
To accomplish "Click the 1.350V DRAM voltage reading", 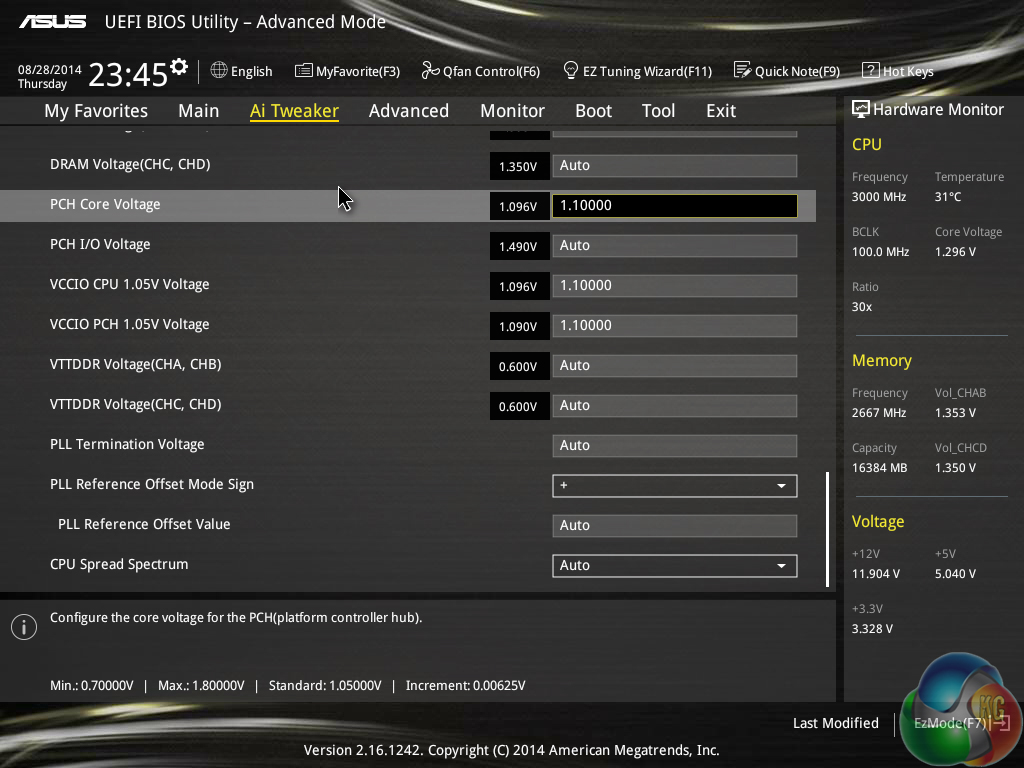I will click(x=519, y=166).
